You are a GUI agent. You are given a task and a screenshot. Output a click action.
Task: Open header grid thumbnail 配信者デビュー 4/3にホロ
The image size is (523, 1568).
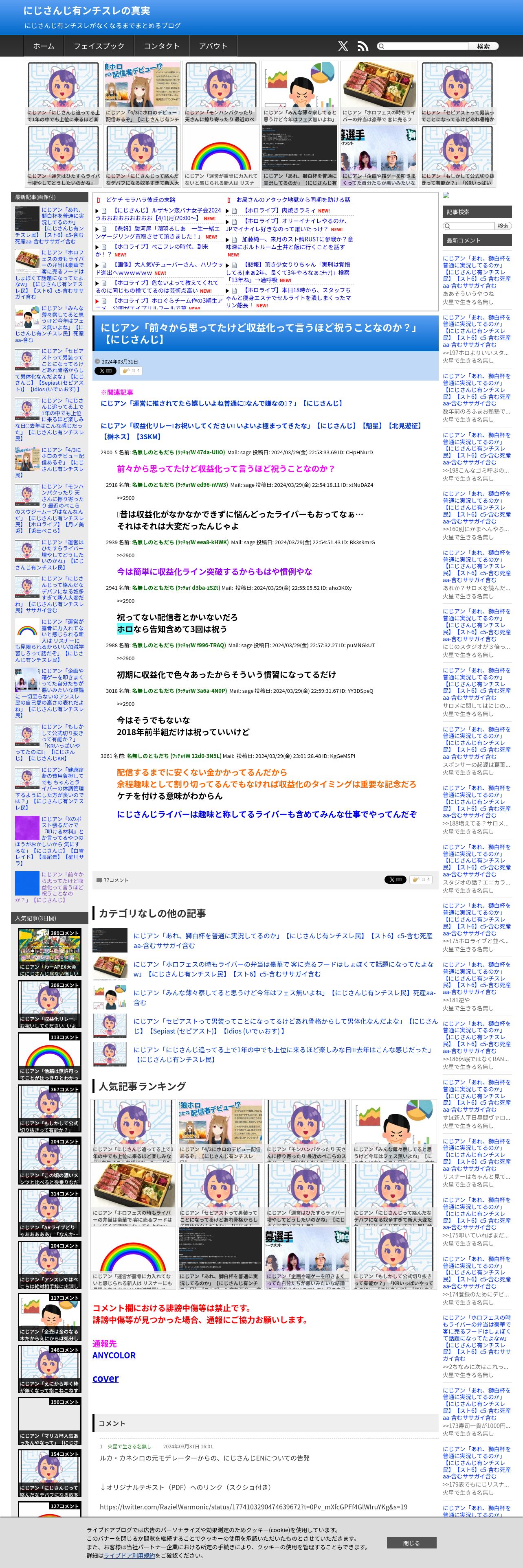click(142, 92)
